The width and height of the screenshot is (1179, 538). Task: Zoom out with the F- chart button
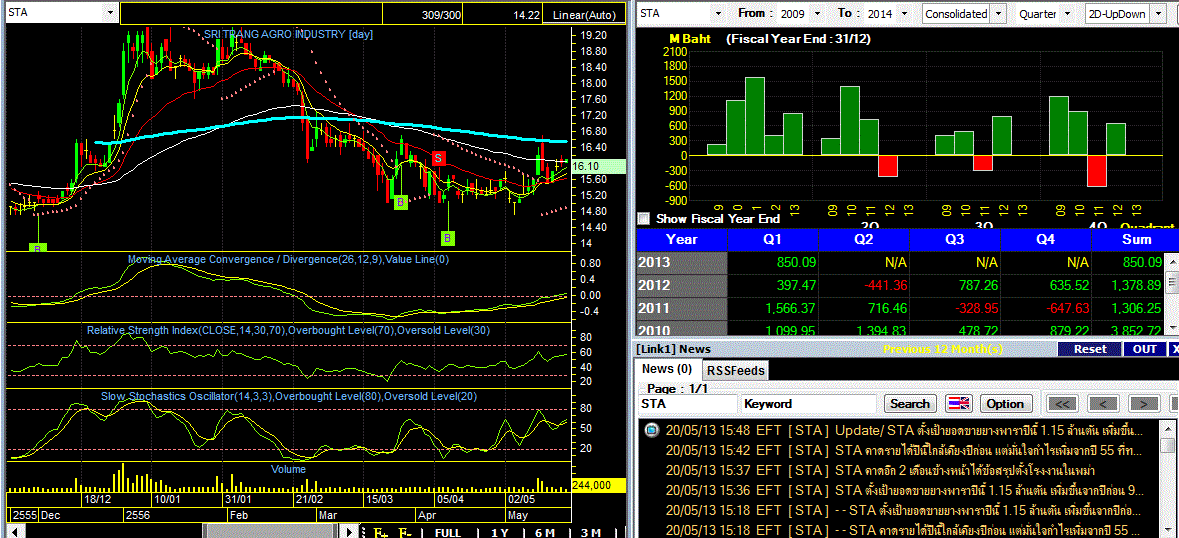coord(405,532)
